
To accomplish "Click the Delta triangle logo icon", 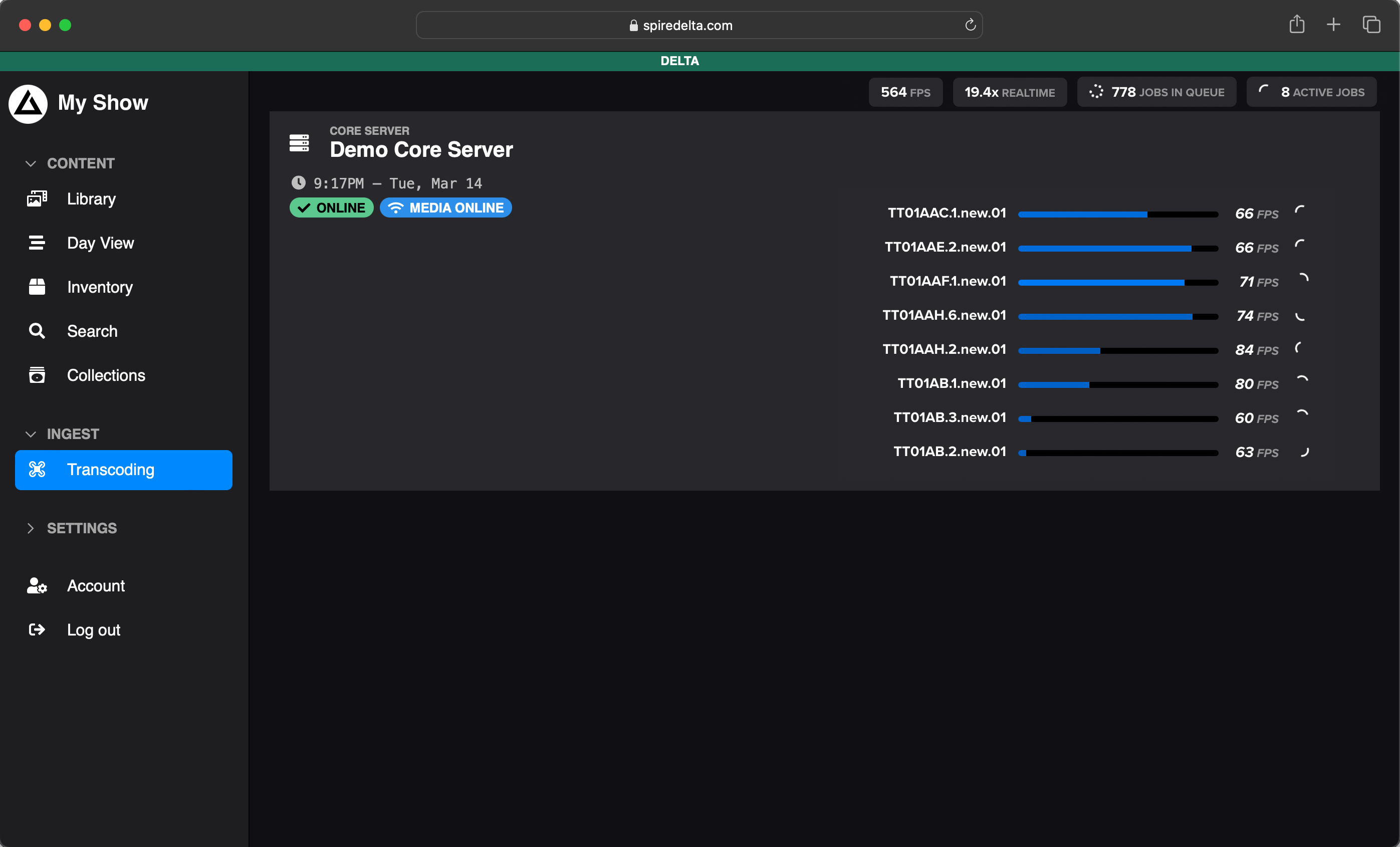I will [x=28, y=103].
